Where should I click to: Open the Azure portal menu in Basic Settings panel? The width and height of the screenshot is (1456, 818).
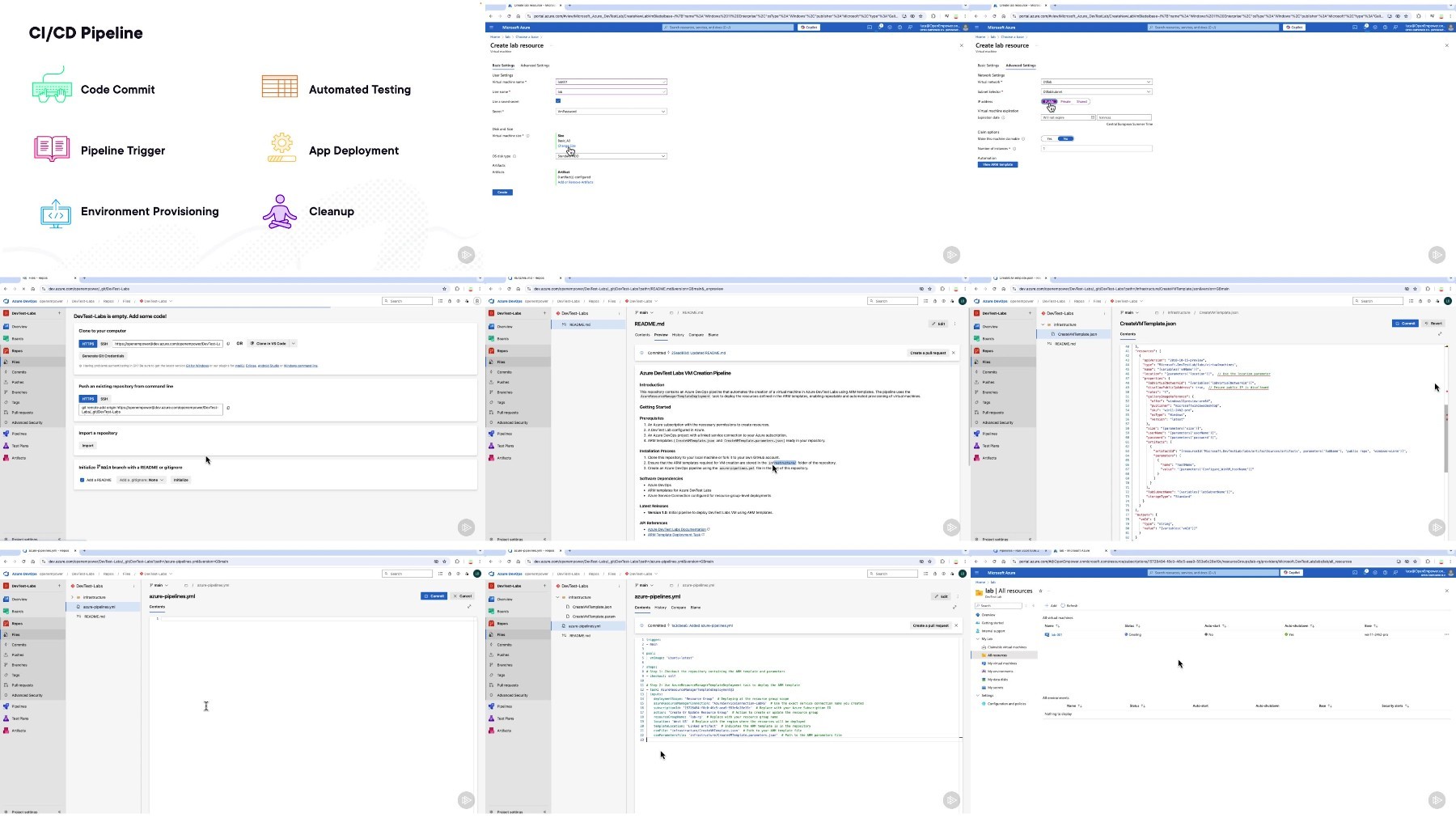(491, 27)
